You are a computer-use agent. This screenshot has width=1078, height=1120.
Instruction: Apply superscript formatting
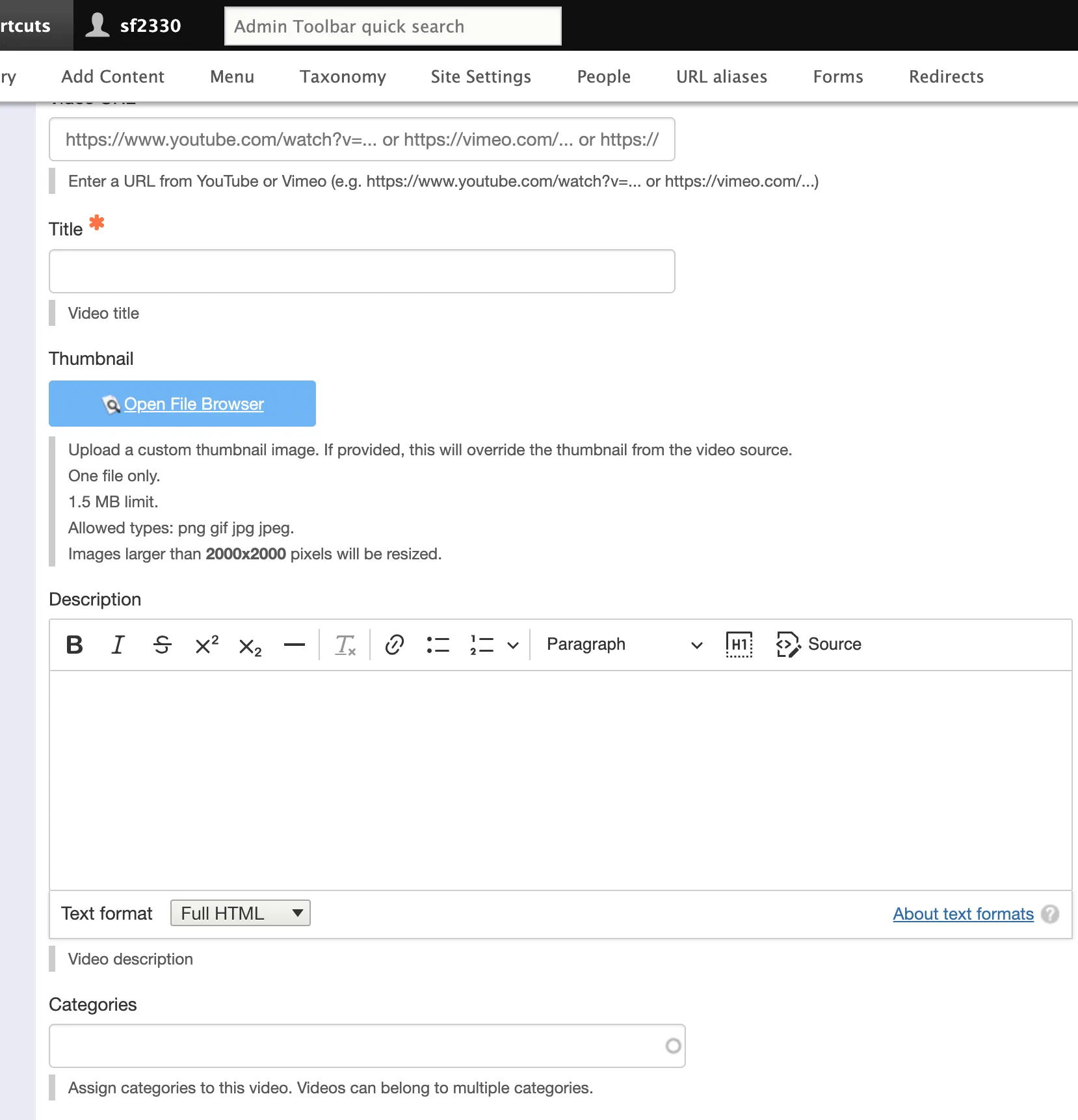pos(207,645)
